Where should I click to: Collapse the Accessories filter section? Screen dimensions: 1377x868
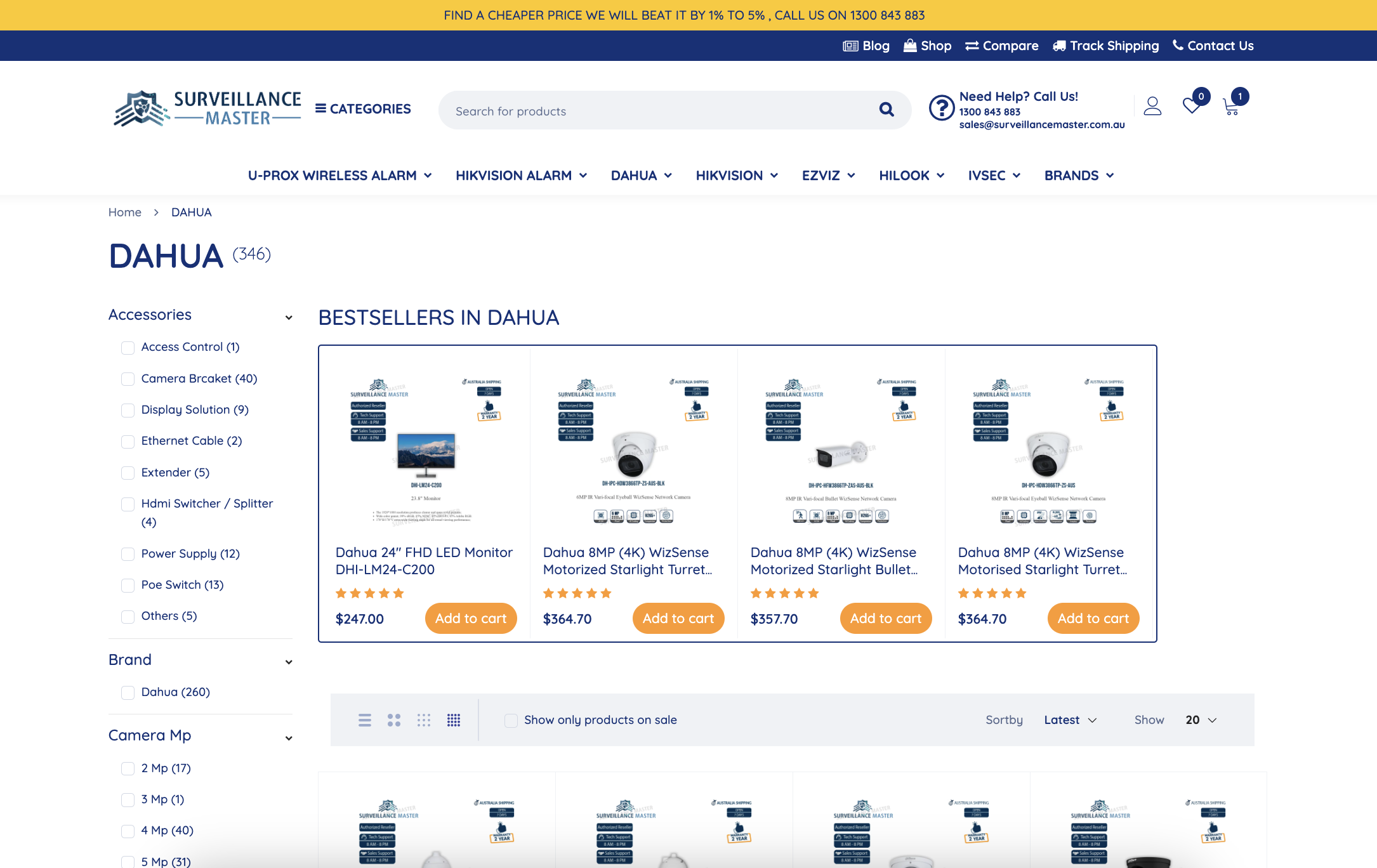coord(289,316)
